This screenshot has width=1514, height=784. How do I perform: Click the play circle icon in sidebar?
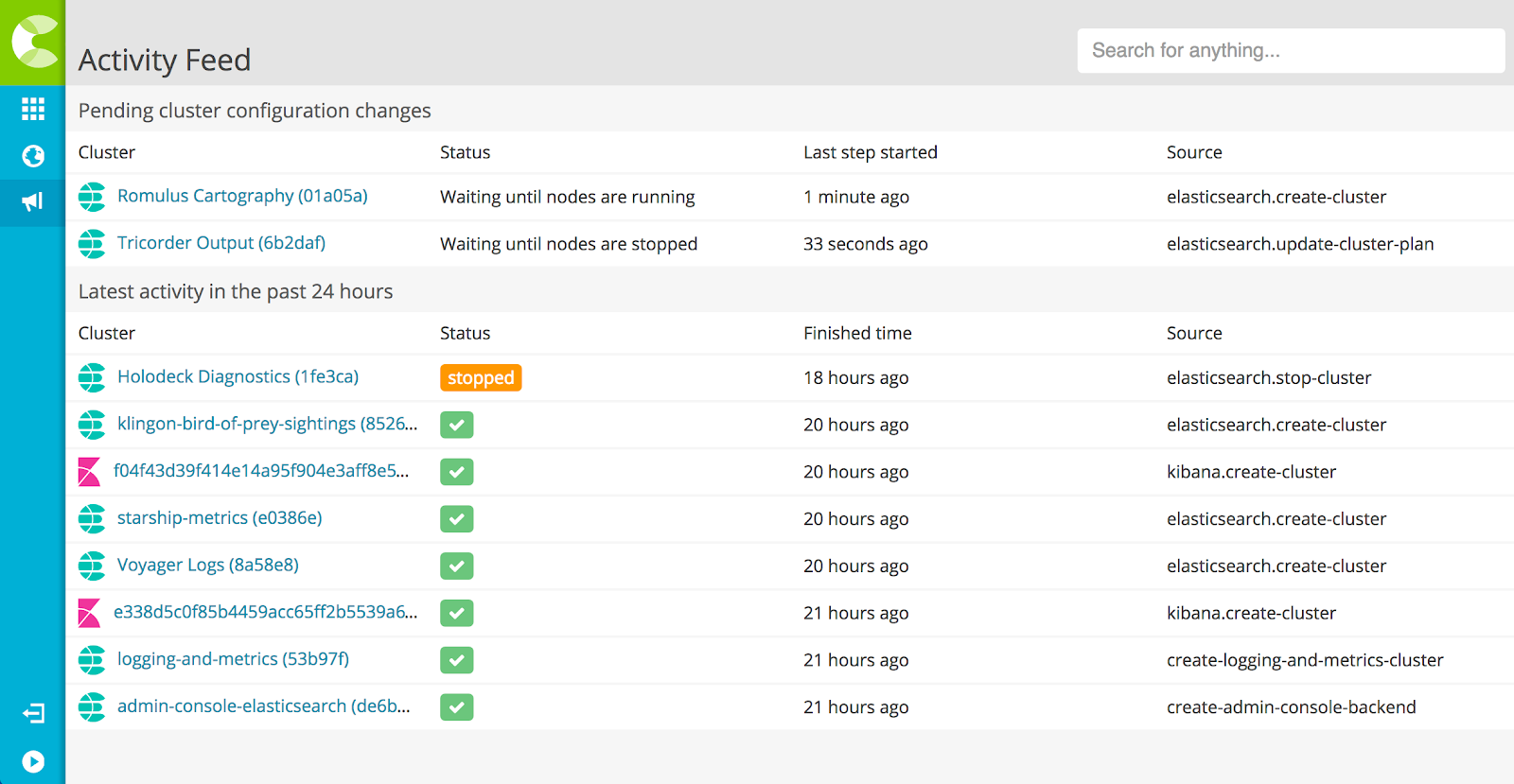33,761
